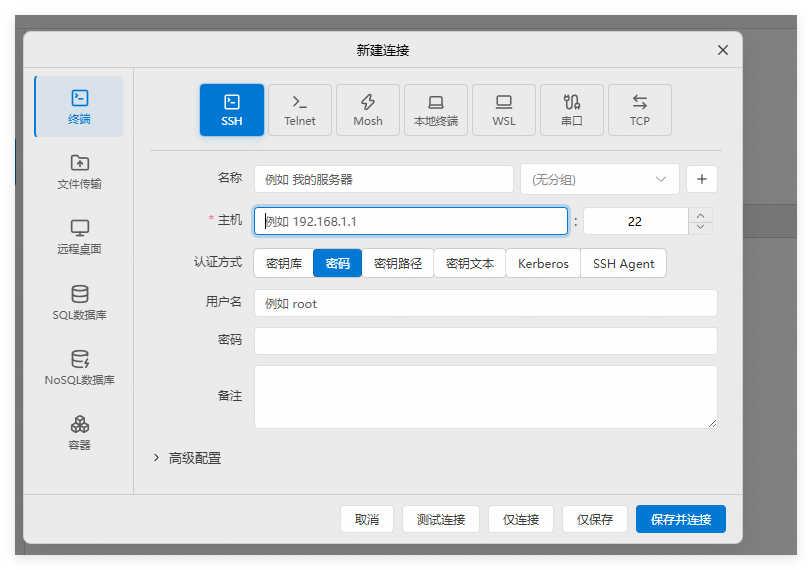This screenshot has width=812, height=570.
Task: Focus the 主机 host input field
Action: 411,221
